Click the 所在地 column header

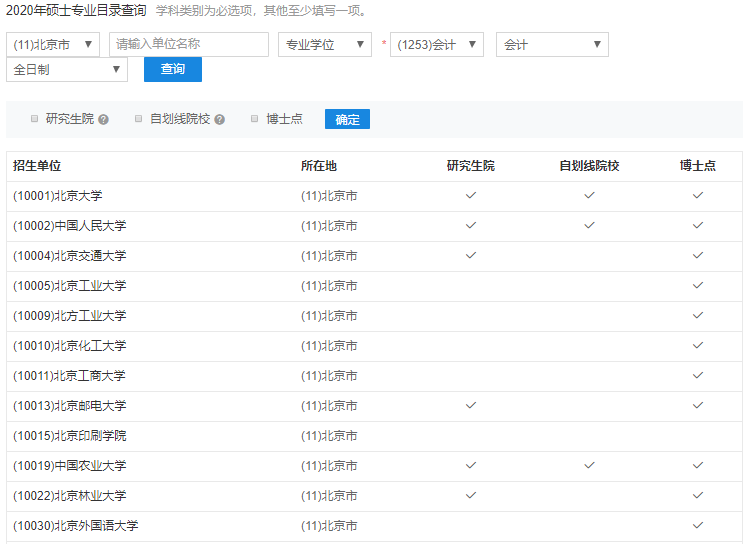[319, 166]
